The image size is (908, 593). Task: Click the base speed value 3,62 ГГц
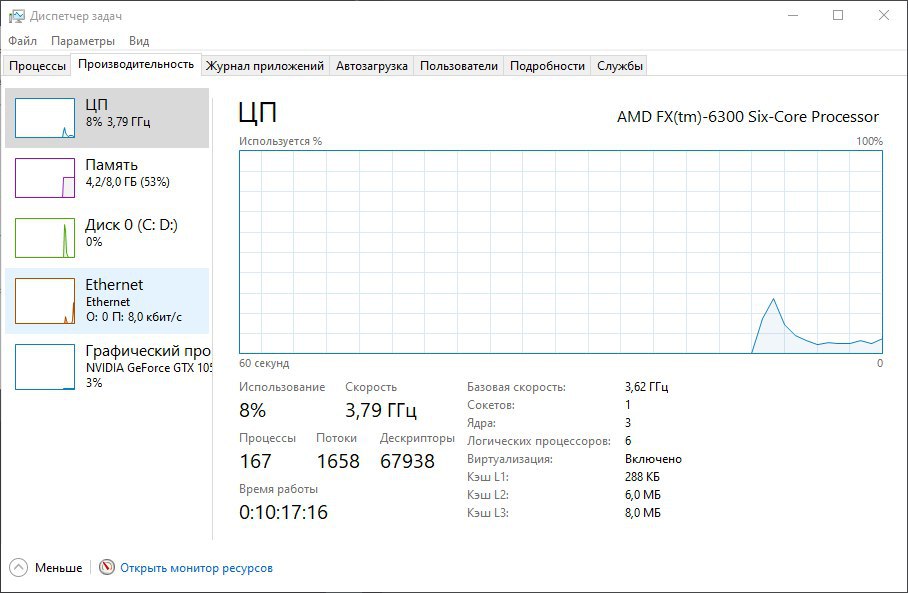point(646,387)
